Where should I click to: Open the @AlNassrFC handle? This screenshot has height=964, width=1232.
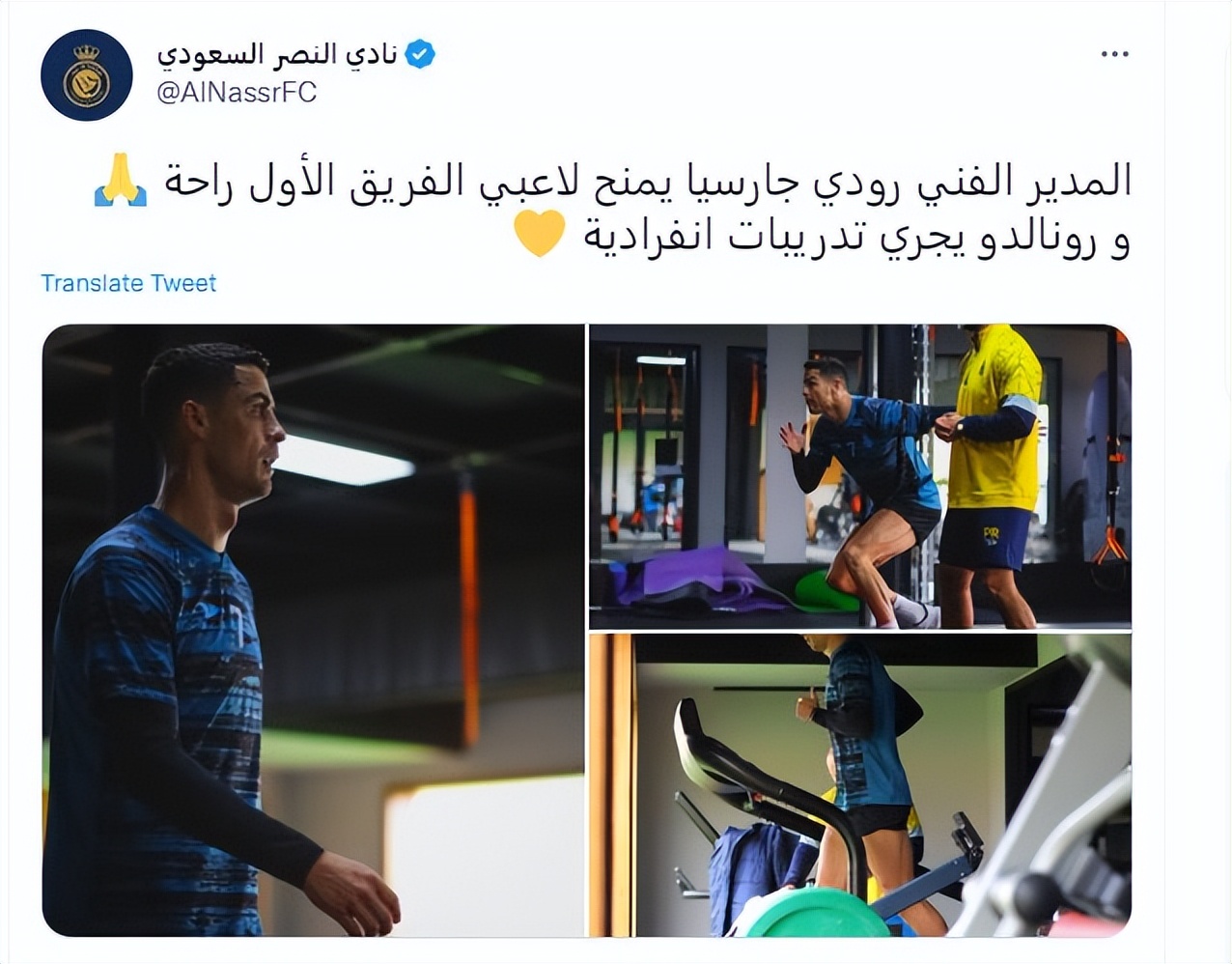[237, 93]
